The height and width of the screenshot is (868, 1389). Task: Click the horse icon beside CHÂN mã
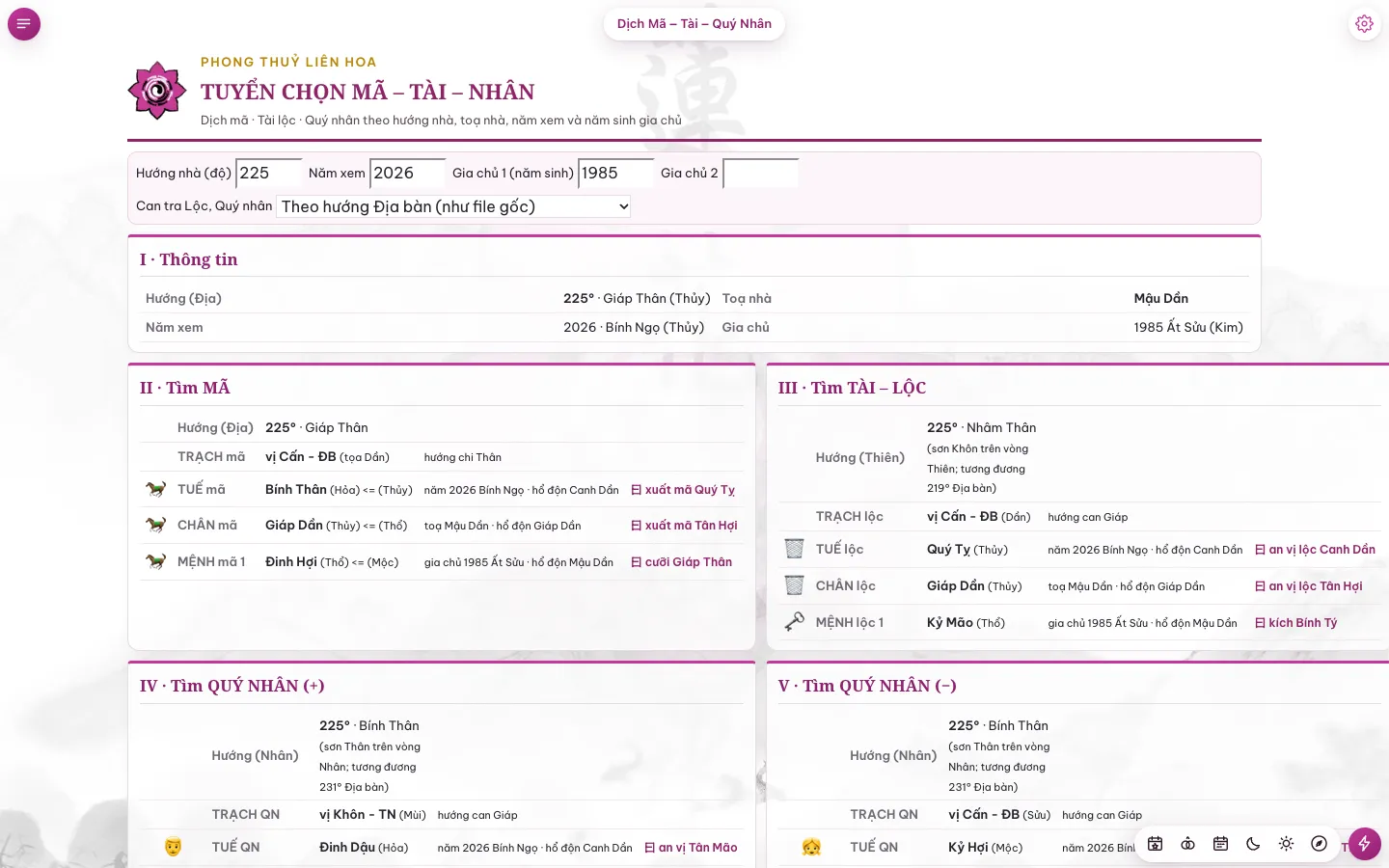point(155,525)
